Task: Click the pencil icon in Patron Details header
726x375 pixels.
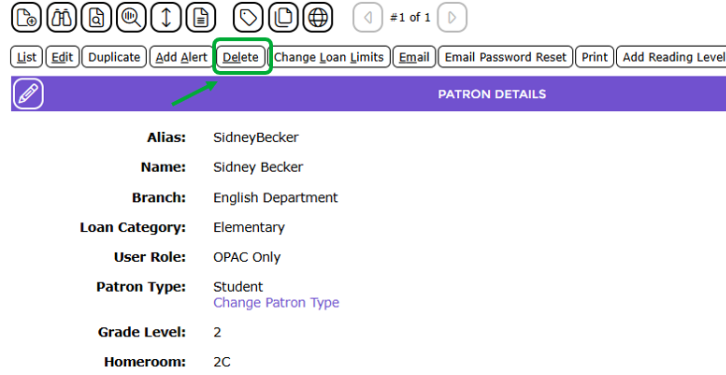Action: (28, 94)
